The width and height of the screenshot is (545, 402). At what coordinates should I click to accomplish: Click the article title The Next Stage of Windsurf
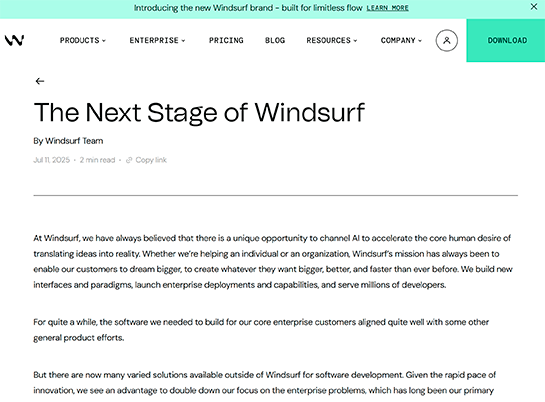[200, 113]
